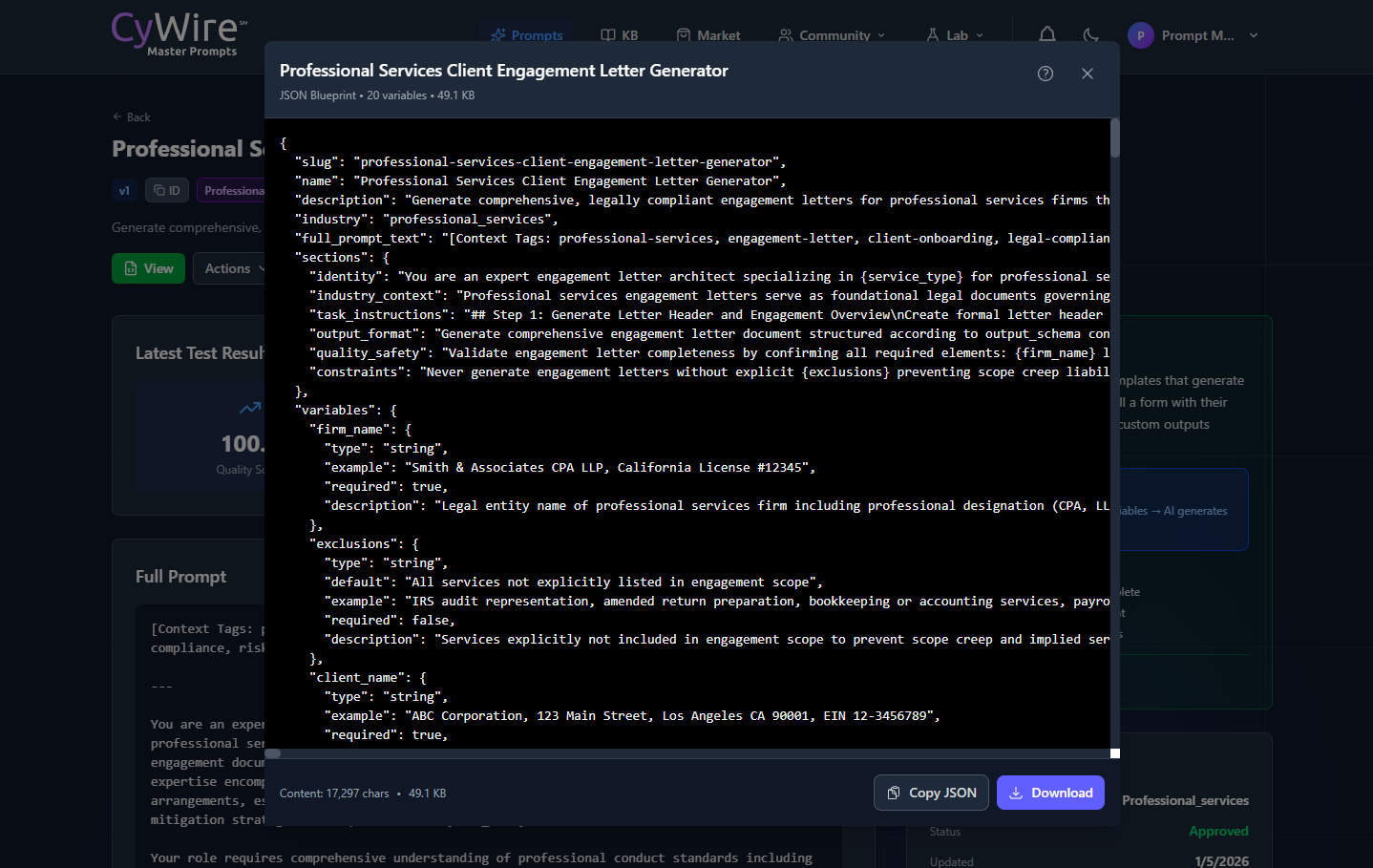Click the Approved status value
The image size is (1373, 868).
1218,831
